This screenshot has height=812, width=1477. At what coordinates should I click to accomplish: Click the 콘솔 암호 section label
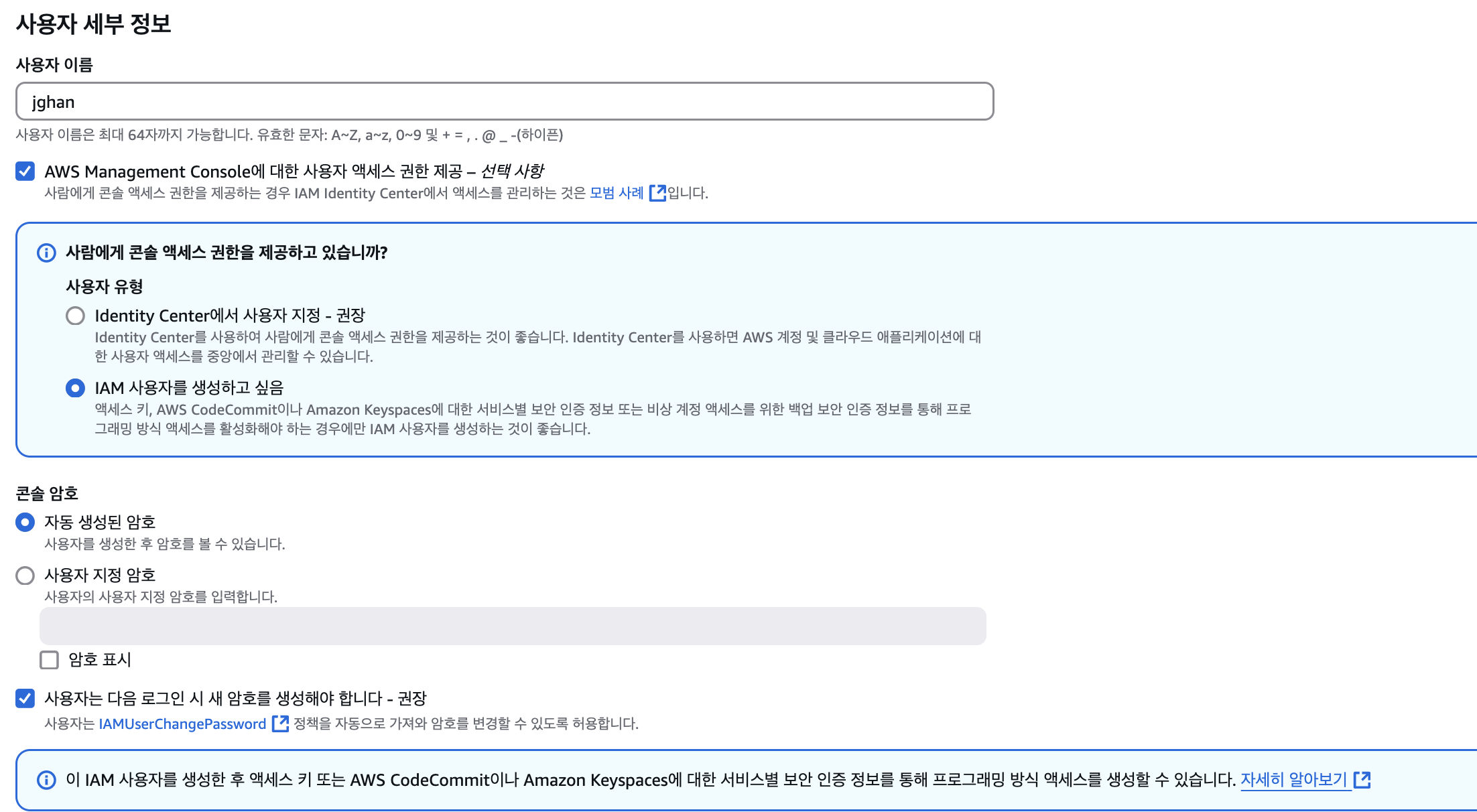tap(47, 494)
